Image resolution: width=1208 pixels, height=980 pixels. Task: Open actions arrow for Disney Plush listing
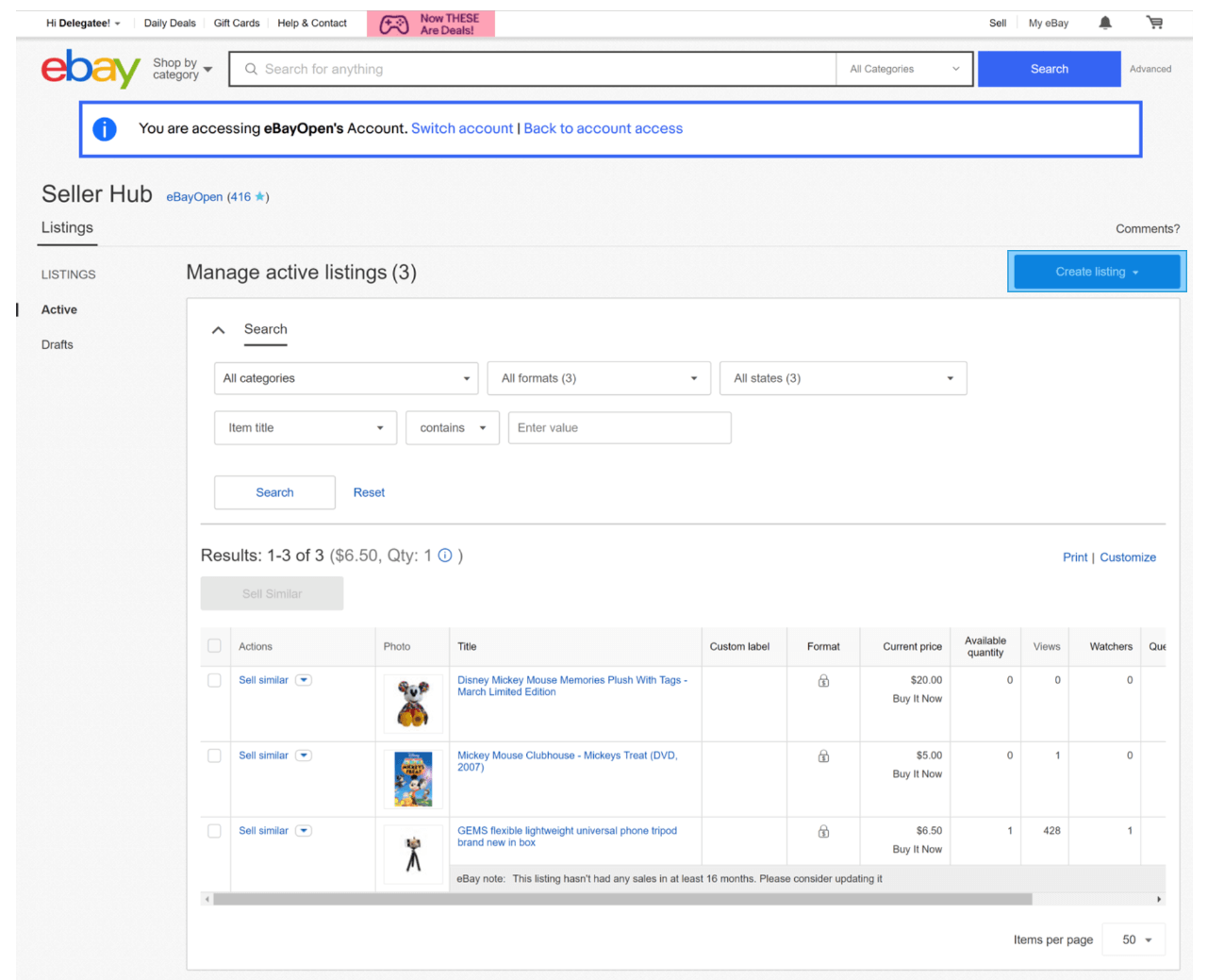304,680
